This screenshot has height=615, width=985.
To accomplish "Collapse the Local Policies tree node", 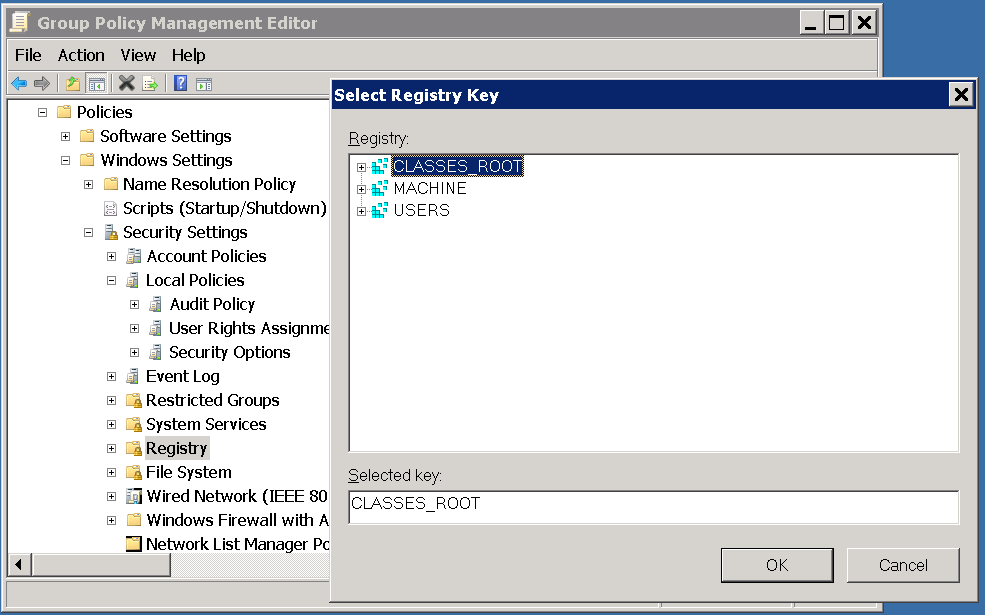I will point(112,281).
